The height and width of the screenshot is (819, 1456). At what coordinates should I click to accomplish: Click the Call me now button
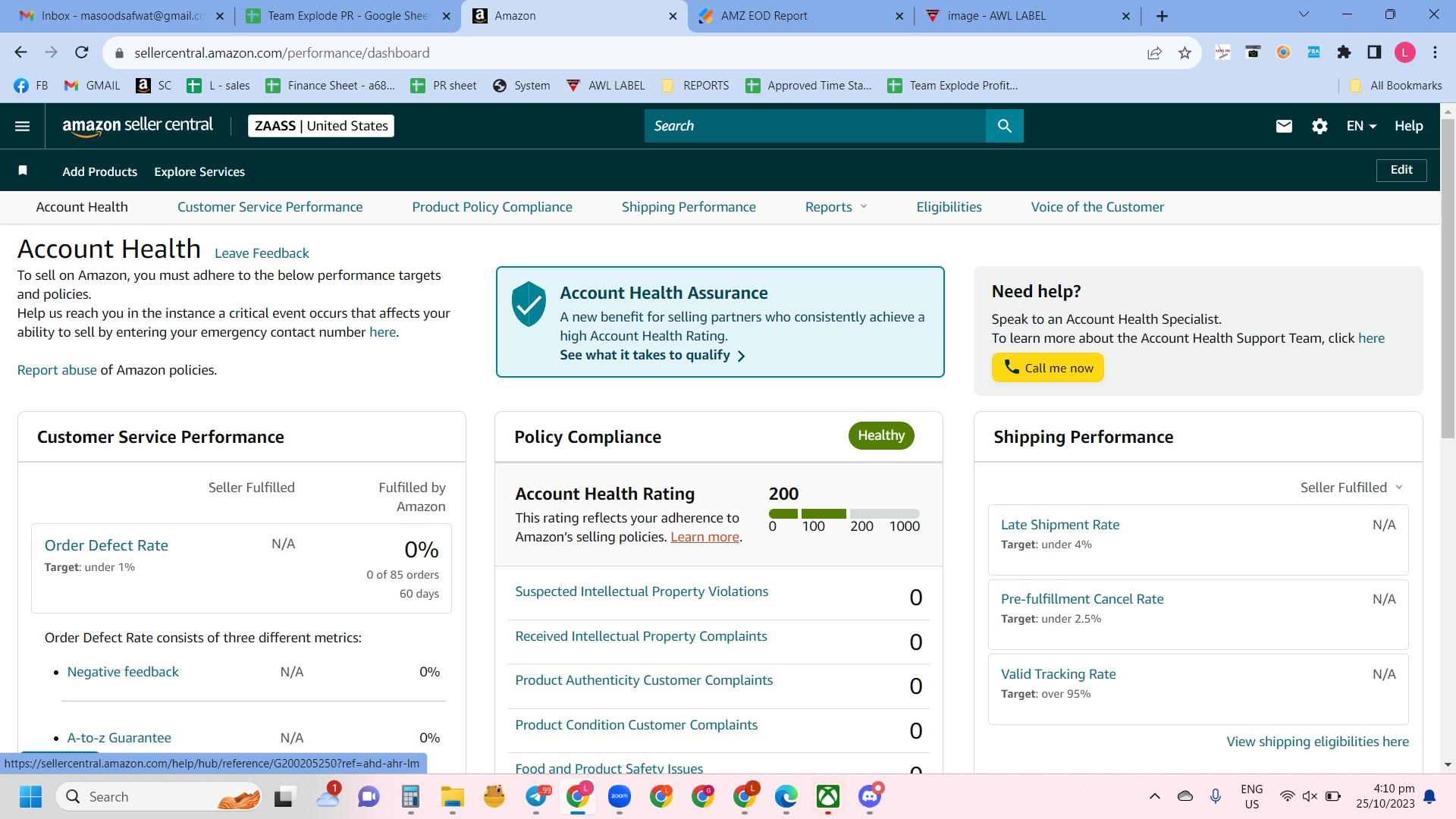pos(1048,368)
